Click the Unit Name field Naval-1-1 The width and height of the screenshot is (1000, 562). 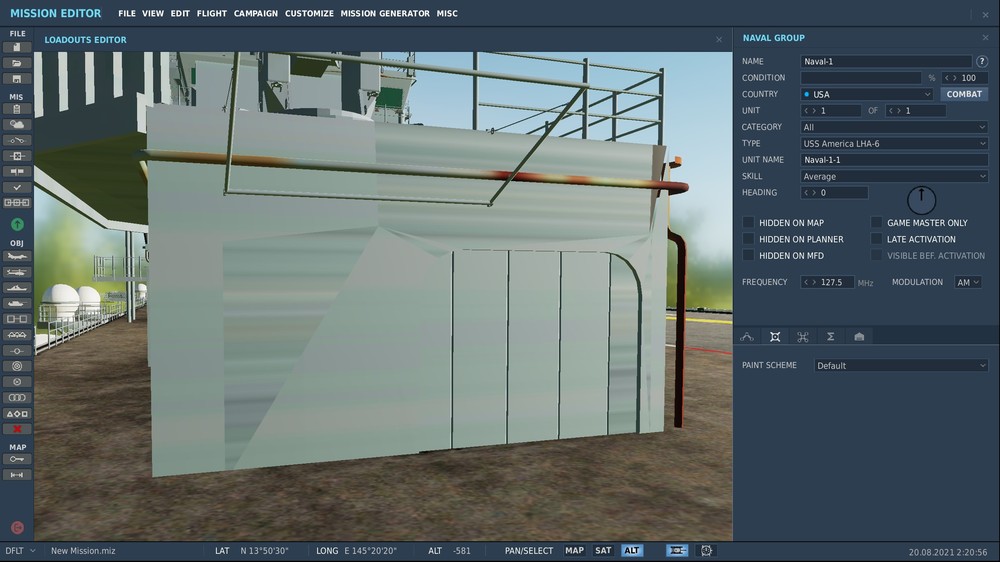coord(894,159)
